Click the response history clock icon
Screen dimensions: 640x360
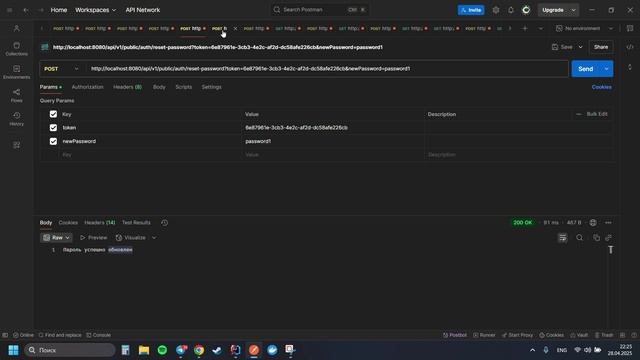(x=164, y=222)
